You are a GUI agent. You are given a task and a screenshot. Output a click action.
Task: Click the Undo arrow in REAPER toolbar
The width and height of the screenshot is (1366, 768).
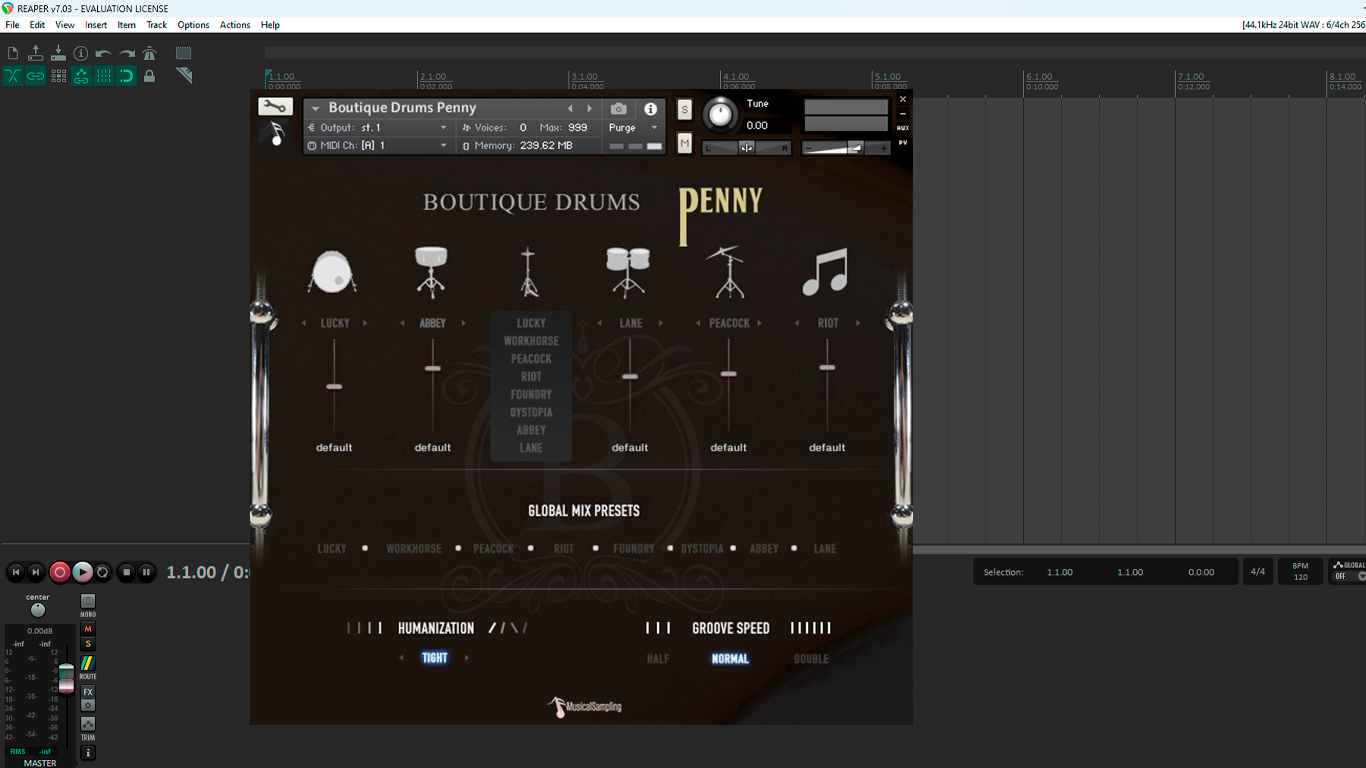click(x=104, y=53)
